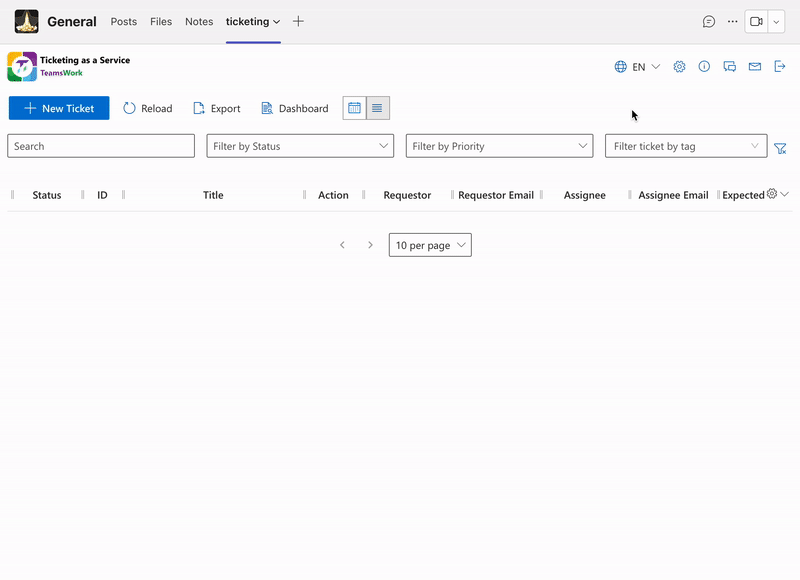Image resolution: width=800 pixels, height=580 pixels.
Task: Click the Expected column header
Action: coord(743,195)
